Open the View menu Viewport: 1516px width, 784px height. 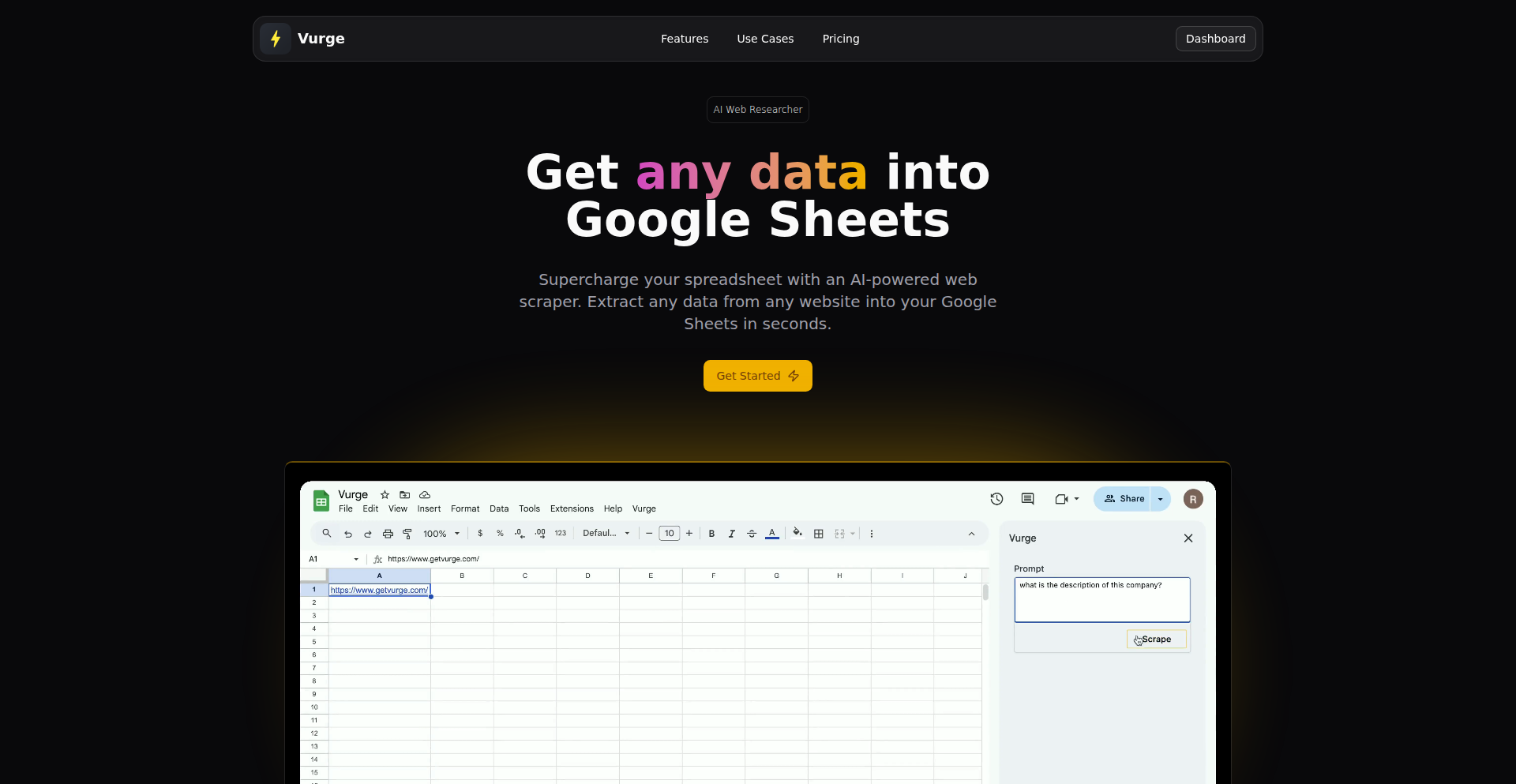pos(398,509)
